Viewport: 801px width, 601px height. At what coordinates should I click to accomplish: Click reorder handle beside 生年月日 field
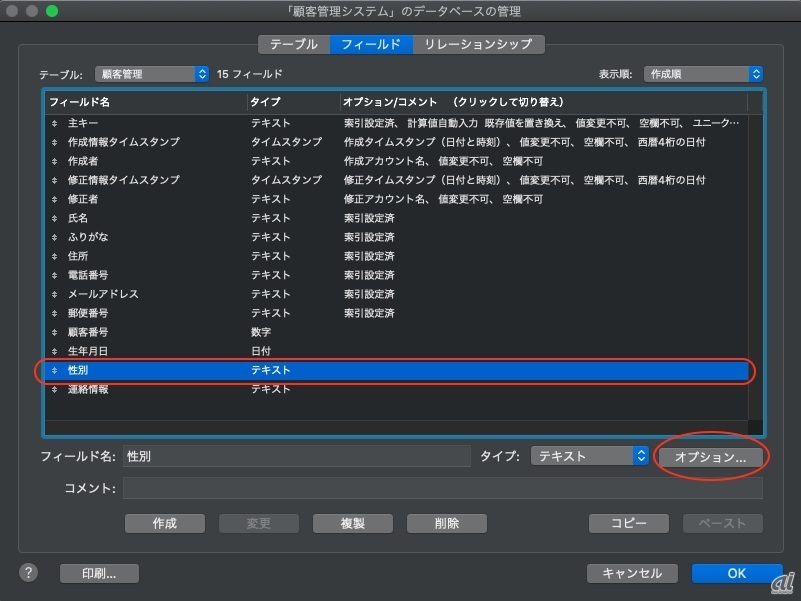56,351
